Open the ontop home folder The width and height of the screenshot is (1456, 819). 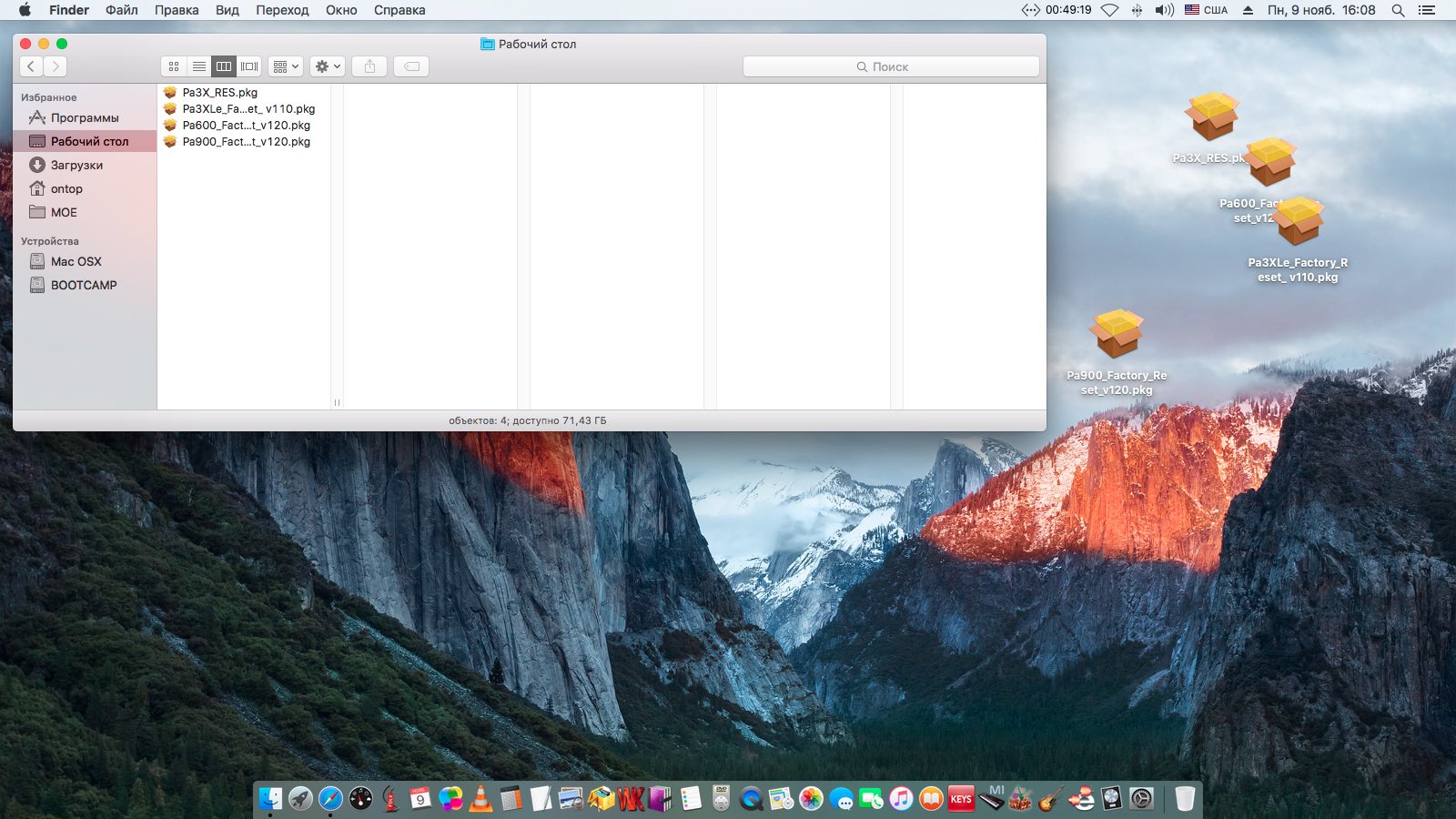tap(85, 188)
